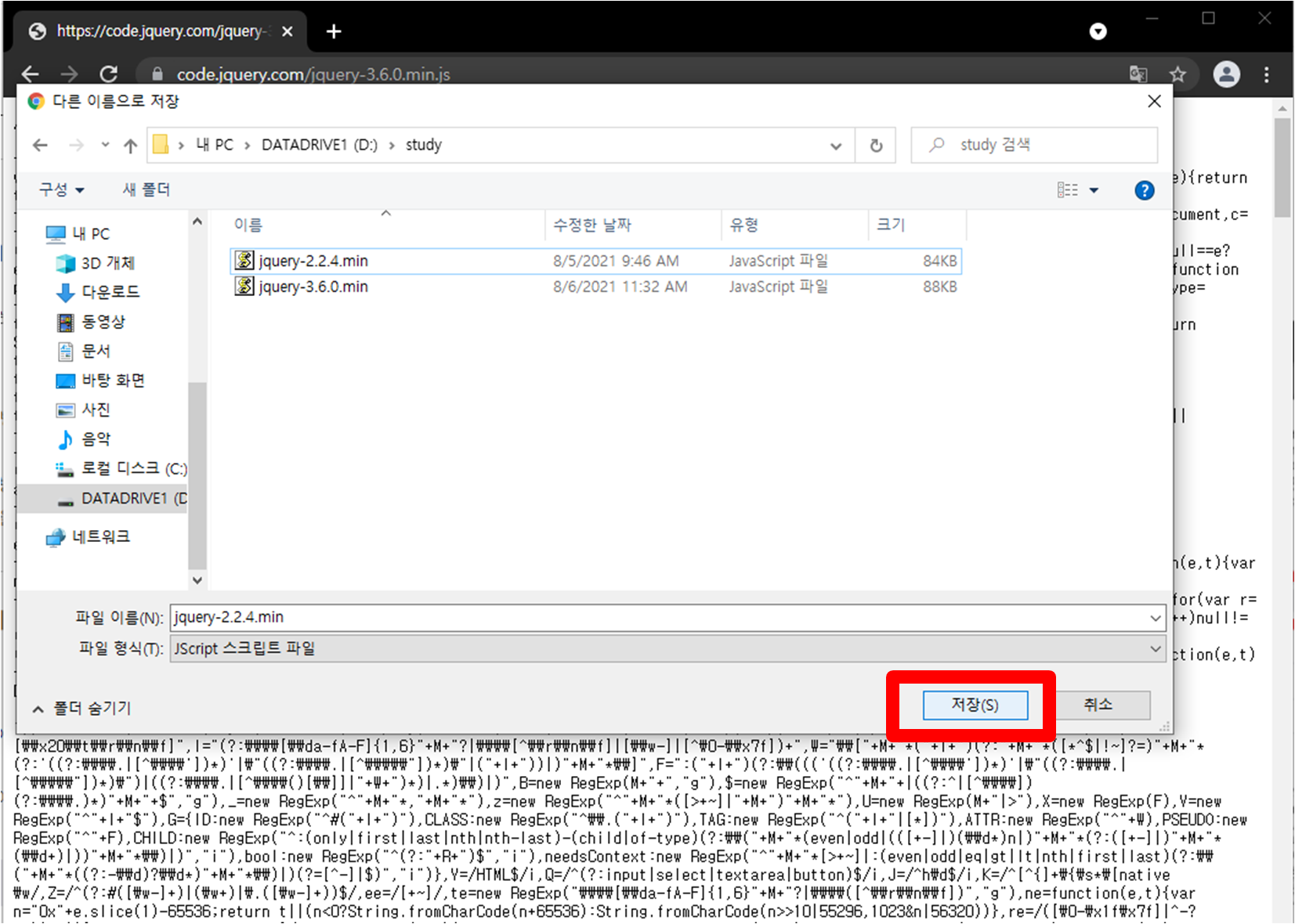This screenshot has width=1295, height=924.
Task: Click 내 PC in the address breadcrumb
Action: [215, 145]
